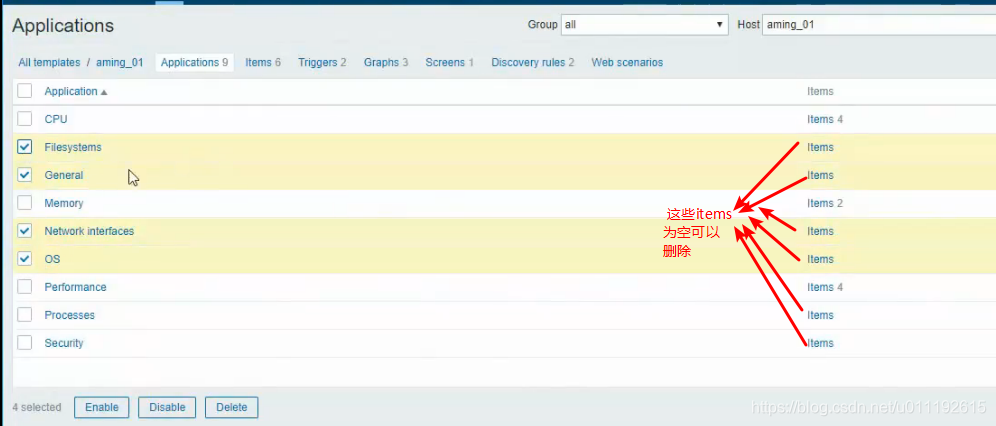This screenshot has width=996, height=426.
Task: Open the Items link in OS row
Action: point(820,259)
